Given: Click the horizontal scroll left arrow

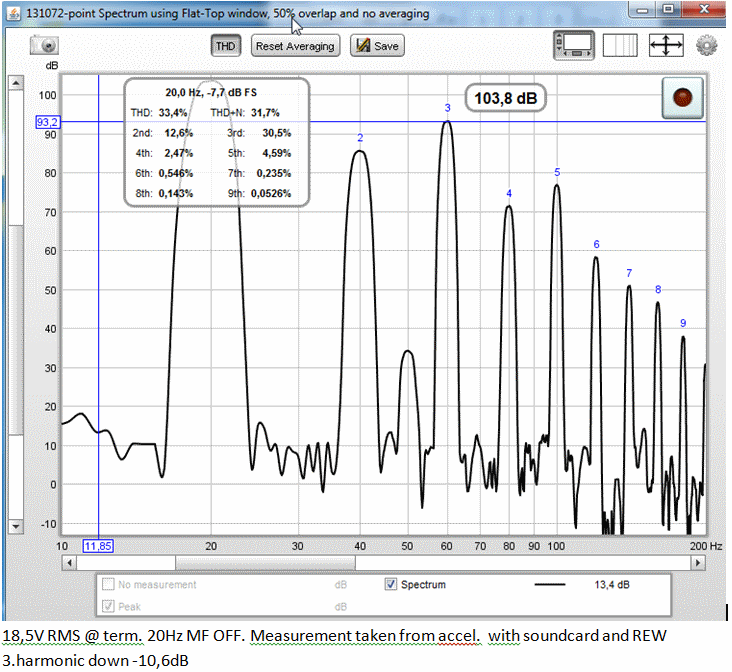Looking at the screenshot, I should click(x=70, y=563).
